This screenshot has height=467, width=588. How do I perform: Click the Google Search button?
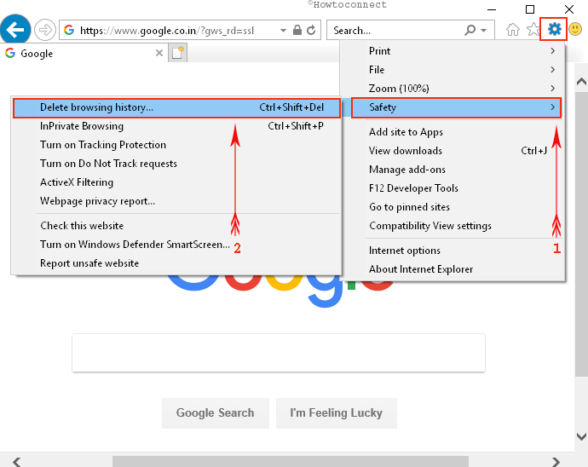[215, 413]
